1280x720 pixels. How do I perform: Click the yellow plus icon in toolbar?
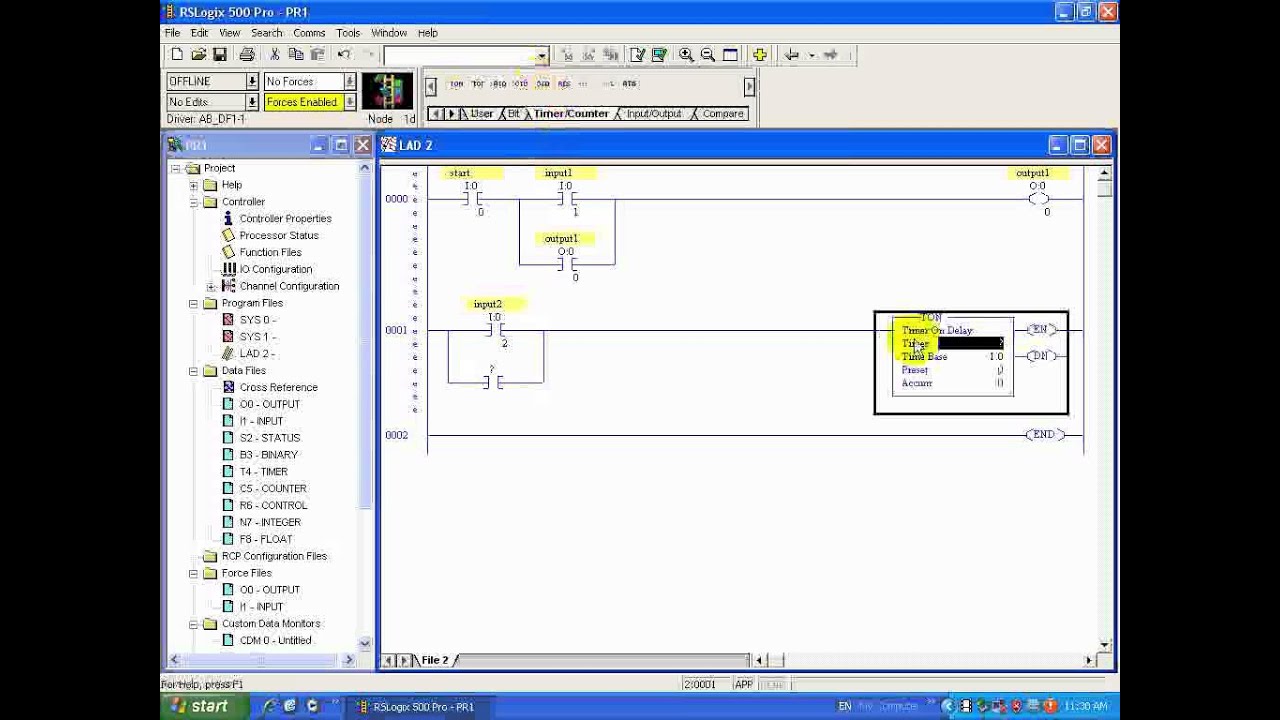point(760,55)
